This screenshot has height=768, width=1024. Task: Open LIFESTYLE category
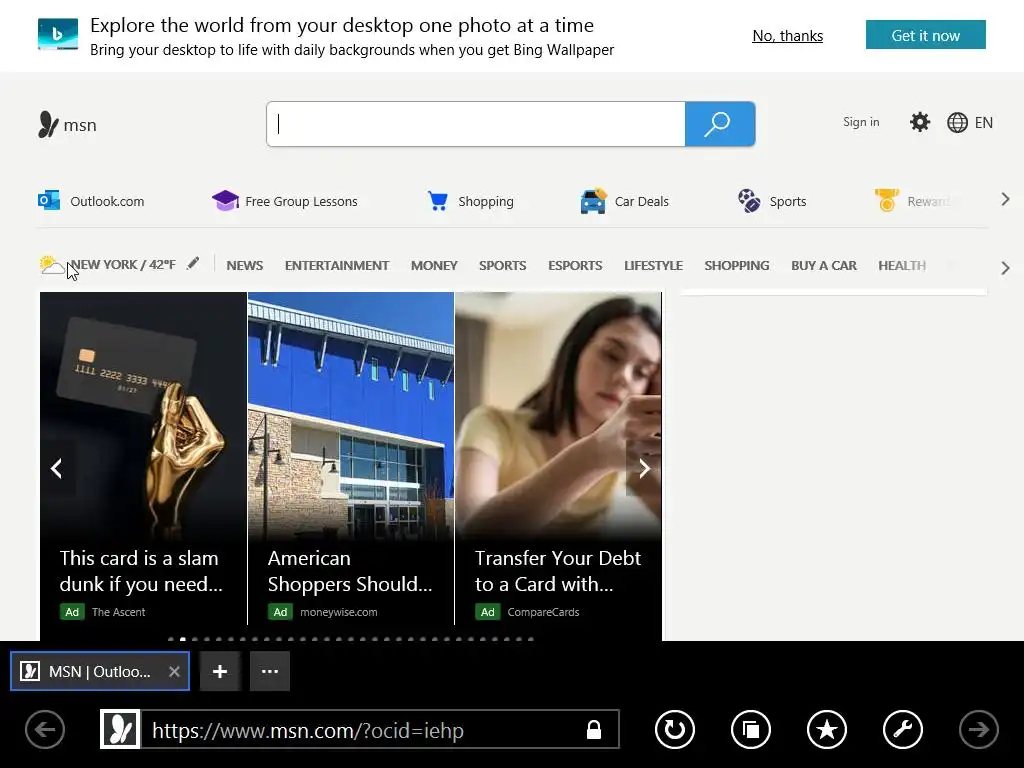coord(653,265)
